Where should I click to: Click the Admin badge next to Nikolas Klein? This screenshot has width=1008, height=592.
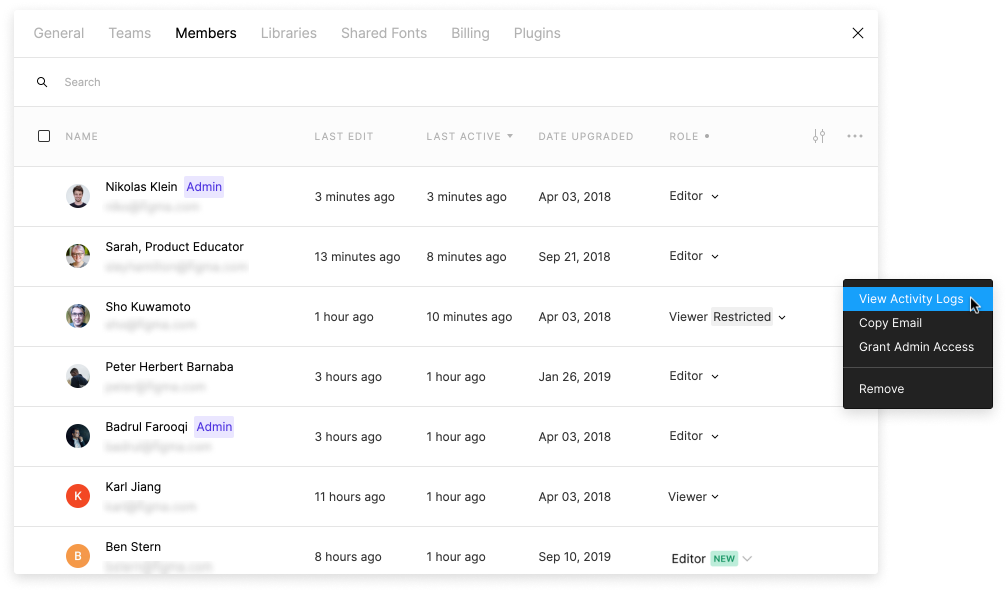203,186
